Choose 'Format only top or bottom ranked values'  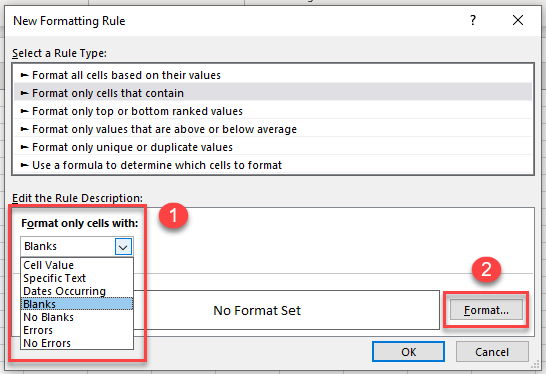(x=273, y=111)
